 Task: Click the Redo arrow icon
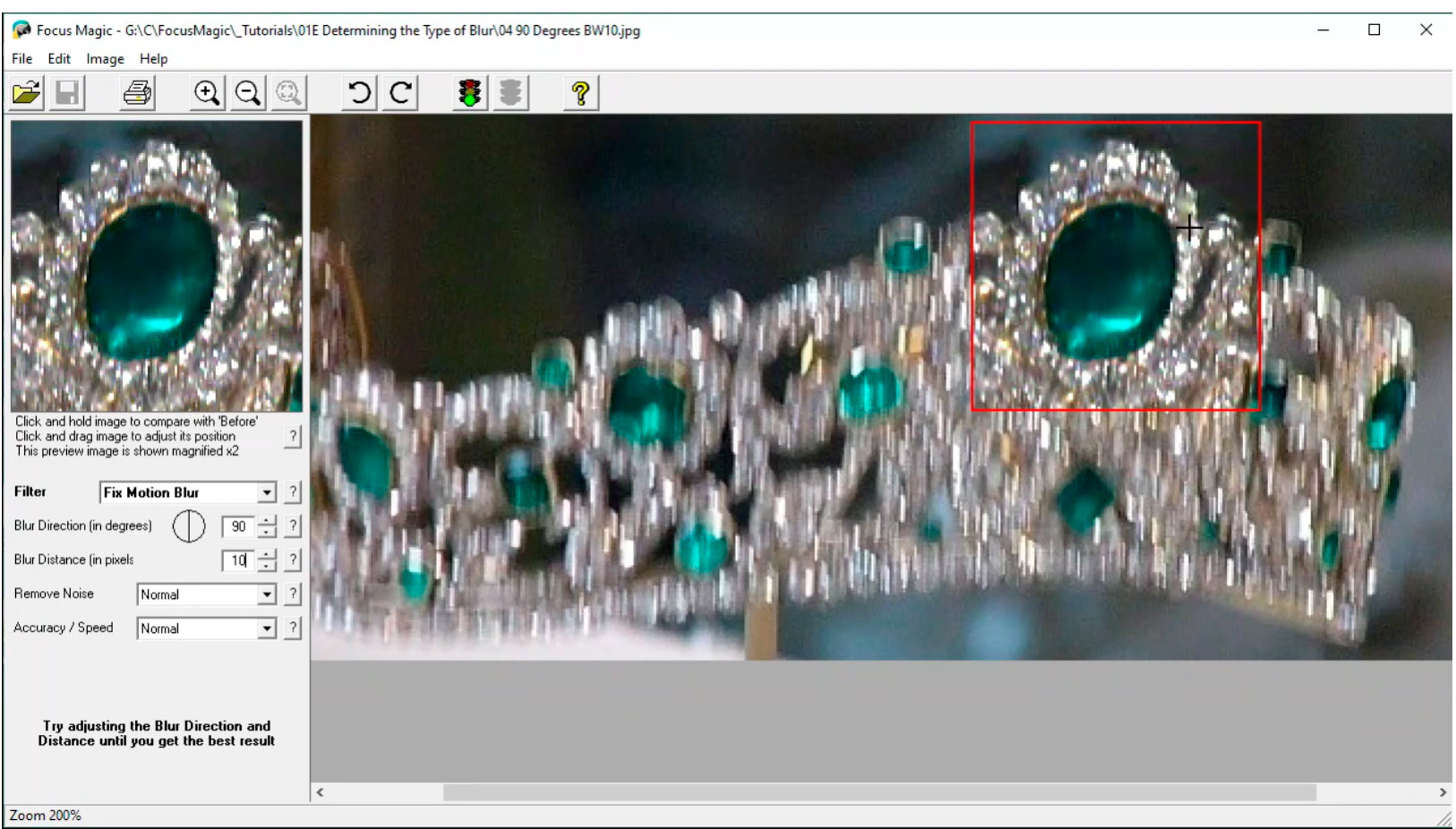tap(401, 93)
